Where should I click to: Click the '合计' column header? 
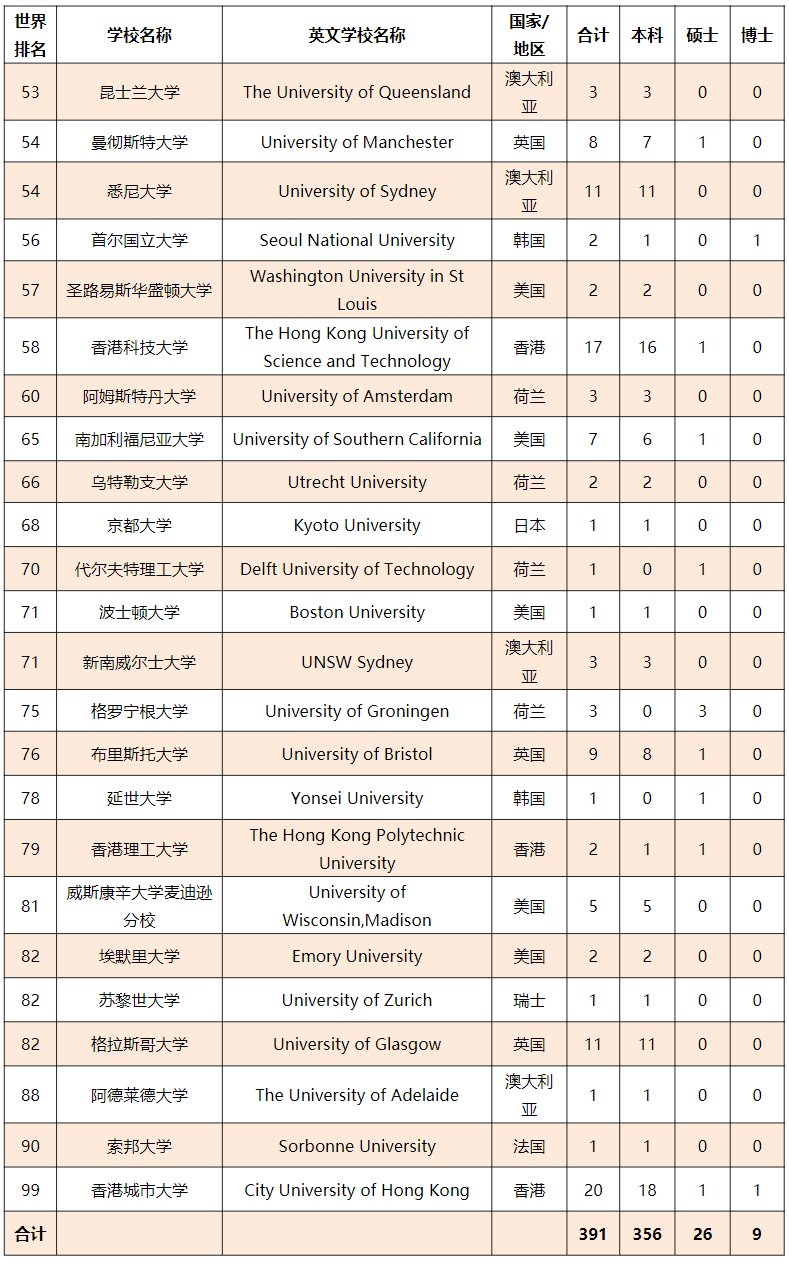coord(593,35)
